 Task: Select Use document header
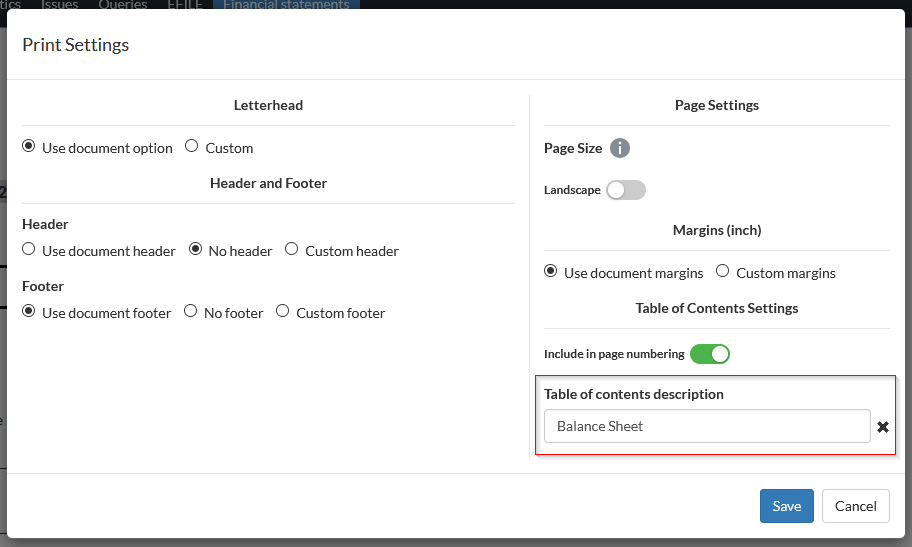[29, 250]
